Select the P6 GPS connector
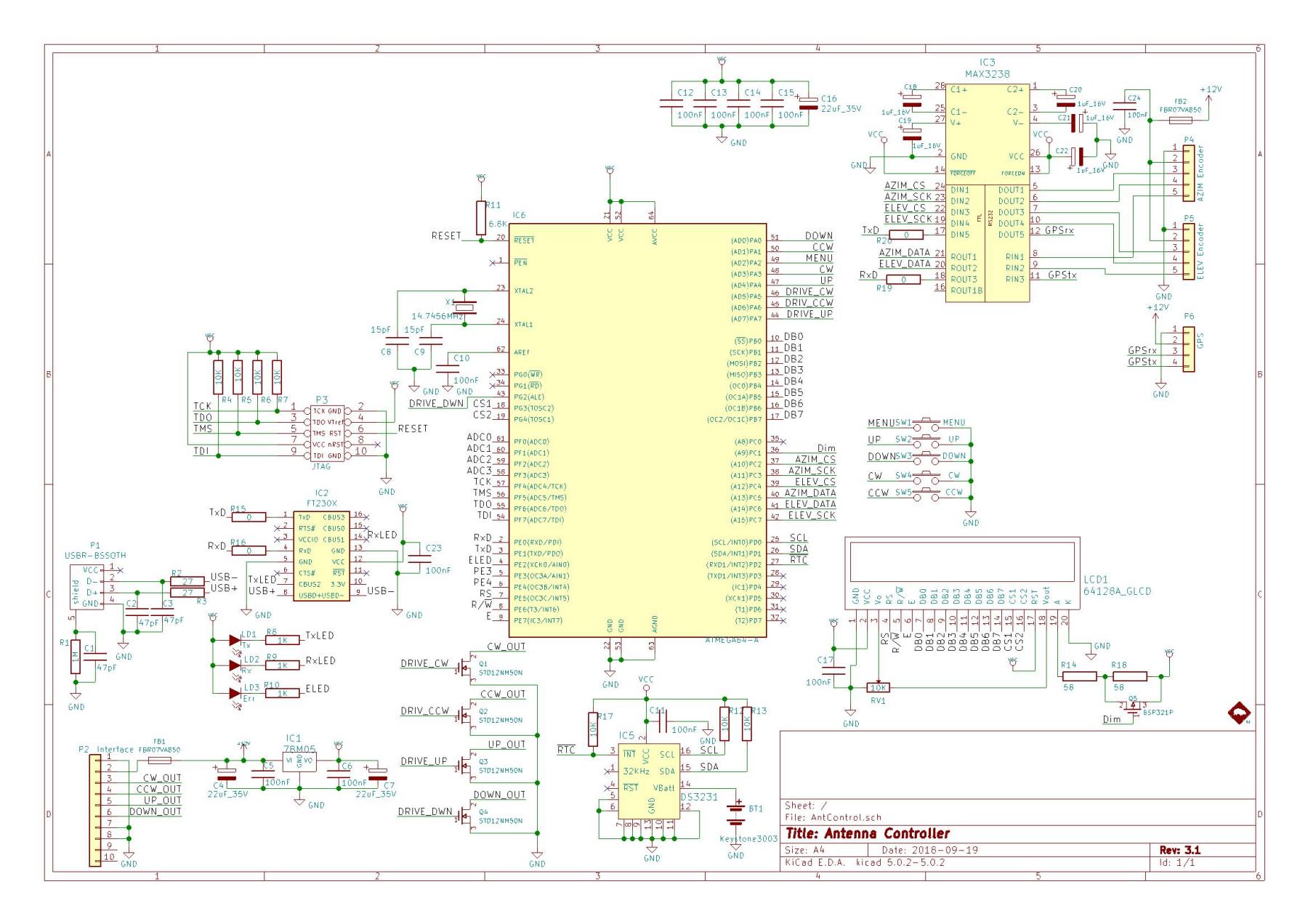The width and height of the screenshot is (1308, 924). pyautogui.click(x=1188, y=350)
